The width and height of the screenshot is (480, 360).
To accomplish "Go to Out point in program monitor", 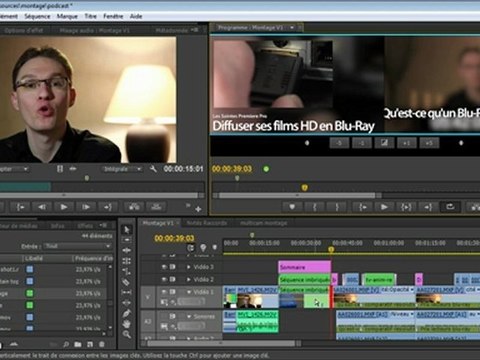I will tap(428, 207).
